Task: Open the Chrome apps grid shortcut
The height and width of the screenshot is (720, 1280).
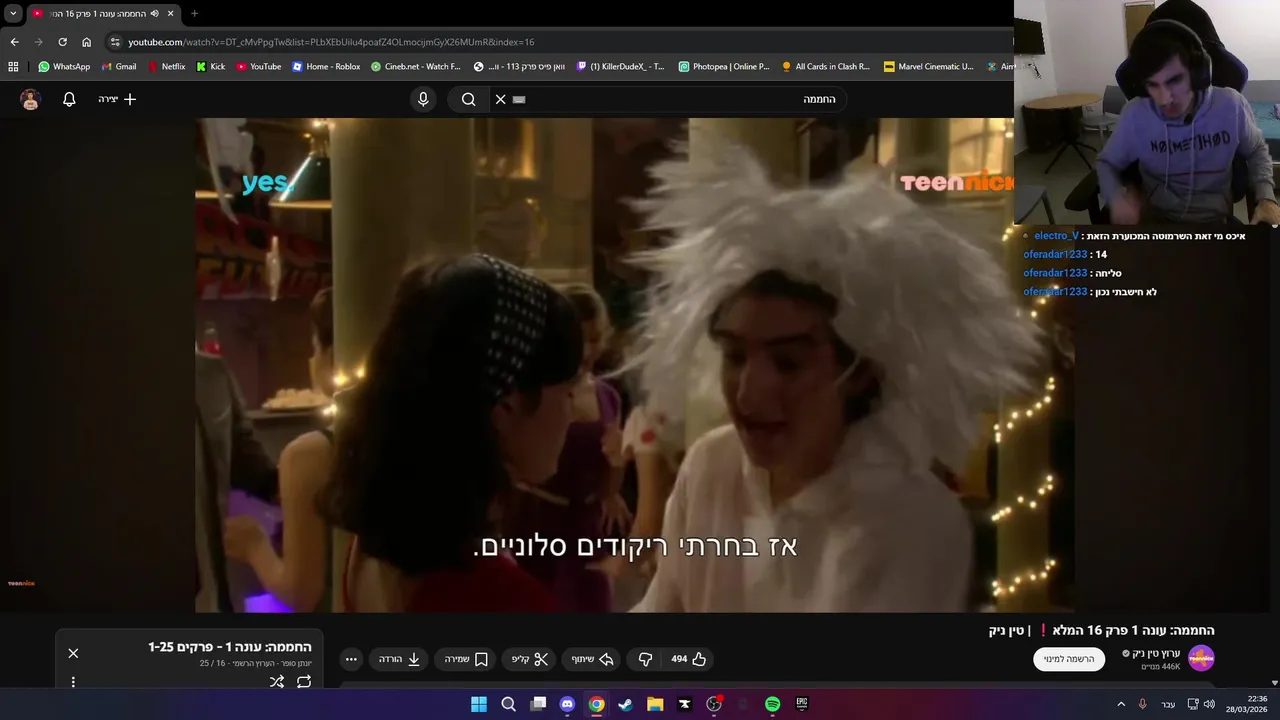Action: [x=13, y=67]
